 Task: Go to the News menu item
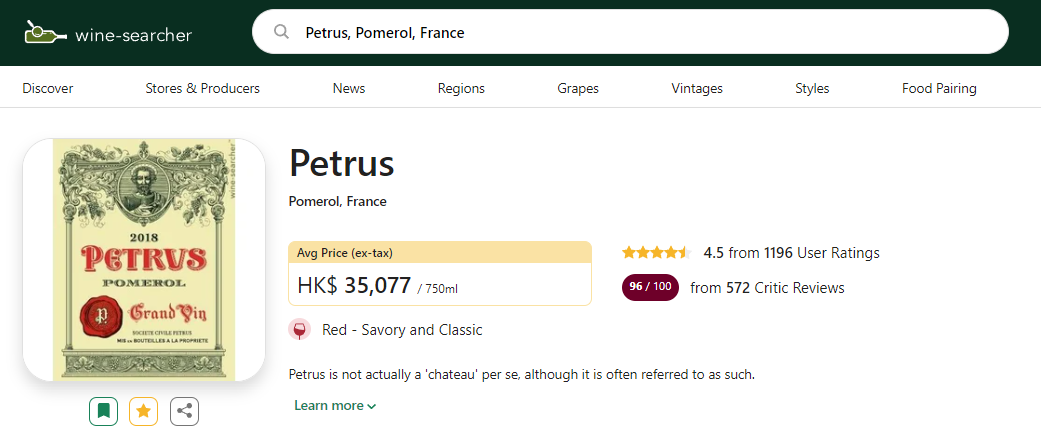tap(349, 88)
